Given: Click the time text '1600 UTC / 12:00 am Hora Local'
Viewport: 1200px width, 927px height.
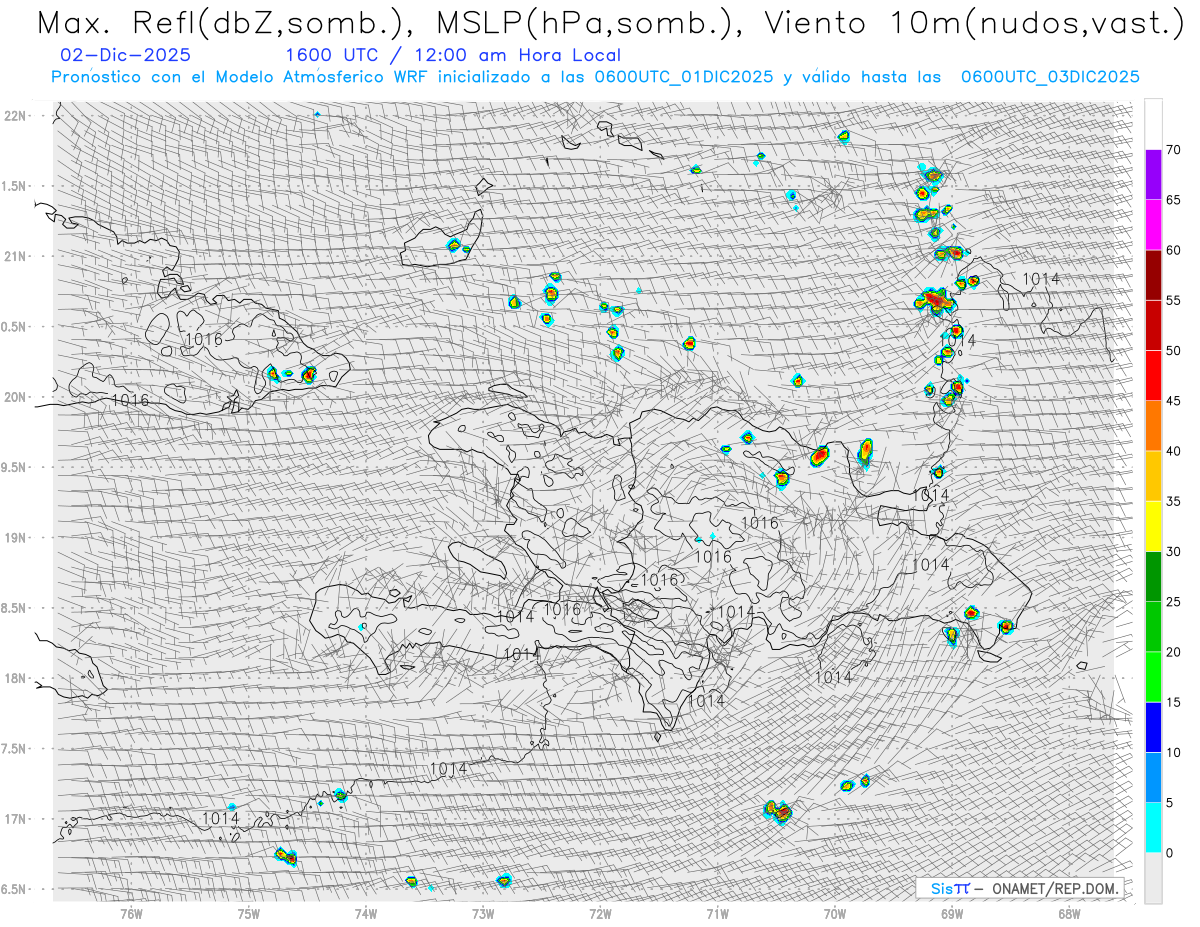Looking at the screenshot, I should [x=453, y=56].
